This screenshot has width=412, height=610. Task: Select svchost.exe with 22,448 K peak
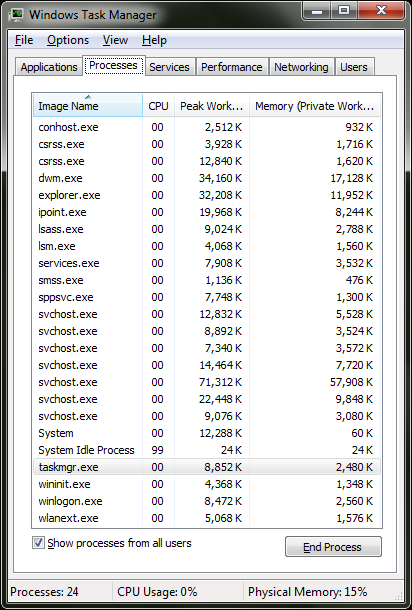pos(207,399)
